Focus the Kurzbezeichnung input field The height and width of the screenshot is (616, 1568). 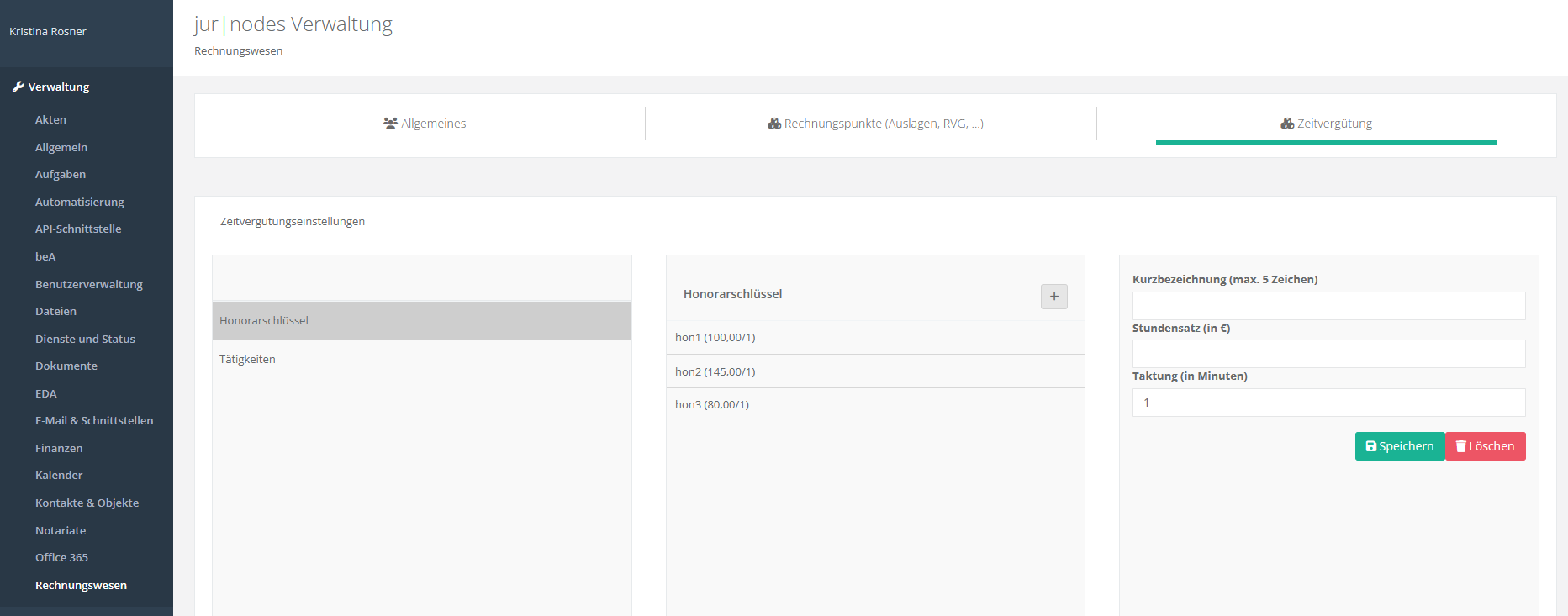pyautogui.click(x=1328, y=306)
